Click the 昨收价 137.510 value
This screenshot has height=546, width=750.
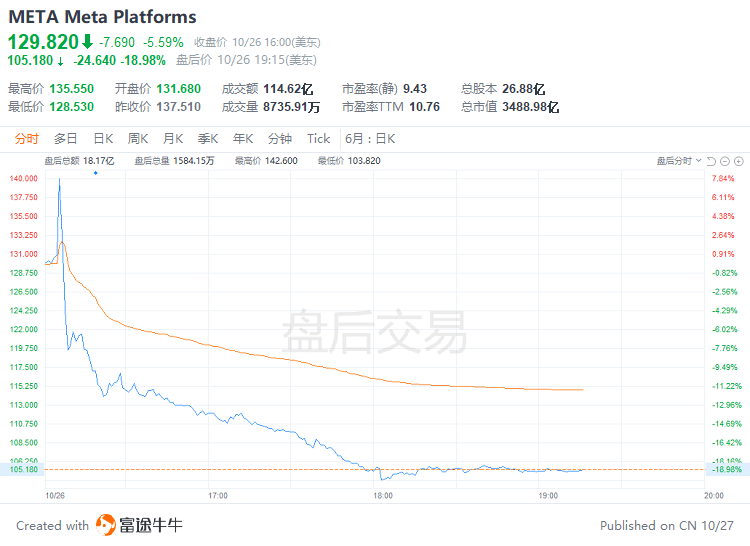178,107
